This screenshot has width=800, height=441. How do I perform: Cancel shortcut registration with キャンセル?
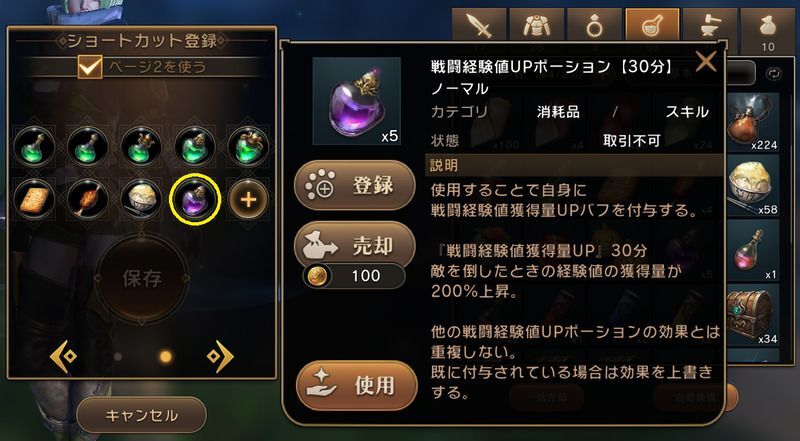[x=142, y=415]
